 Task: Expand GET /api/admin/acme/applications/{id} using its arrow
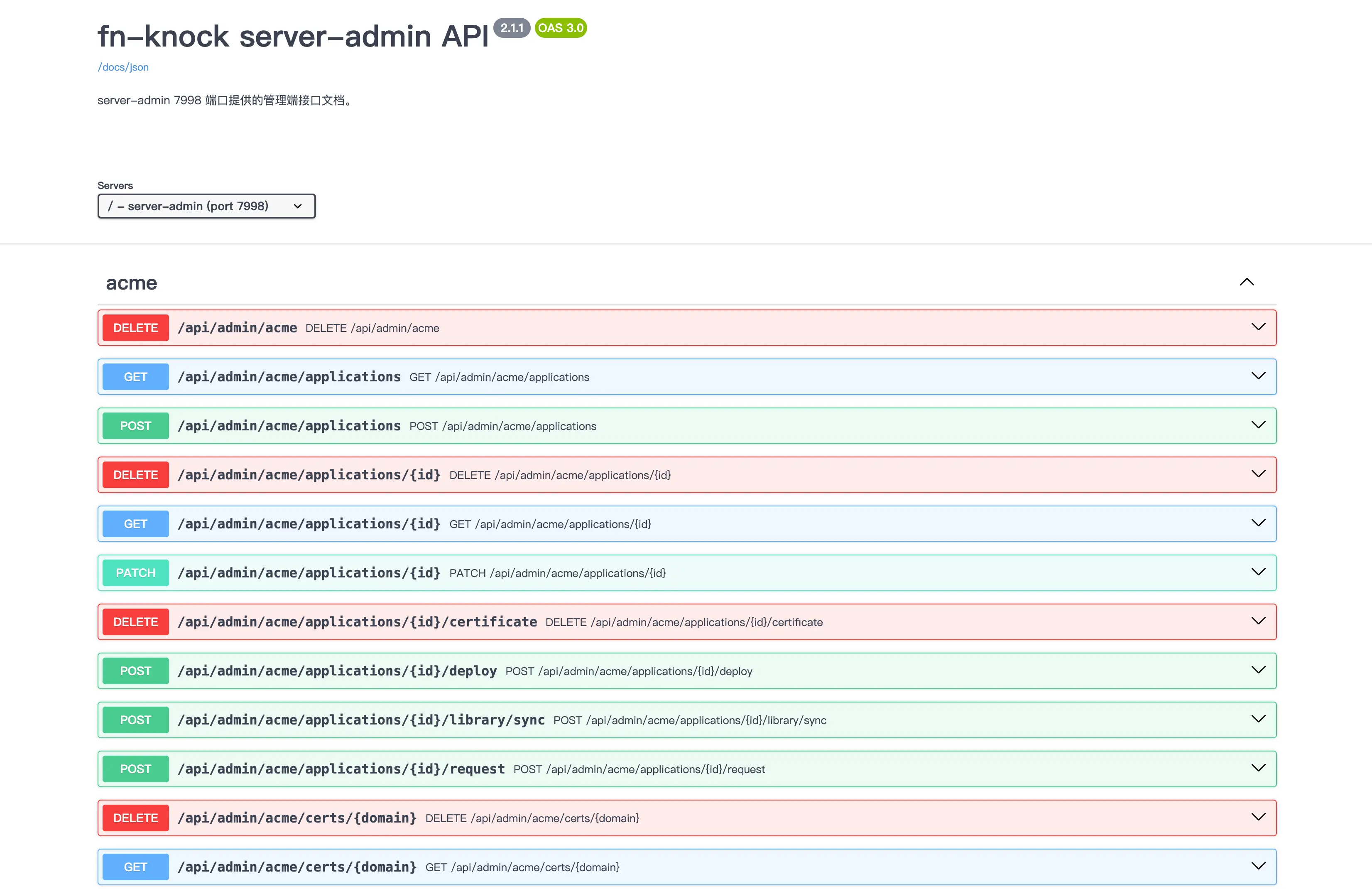tap(1259, 523)
